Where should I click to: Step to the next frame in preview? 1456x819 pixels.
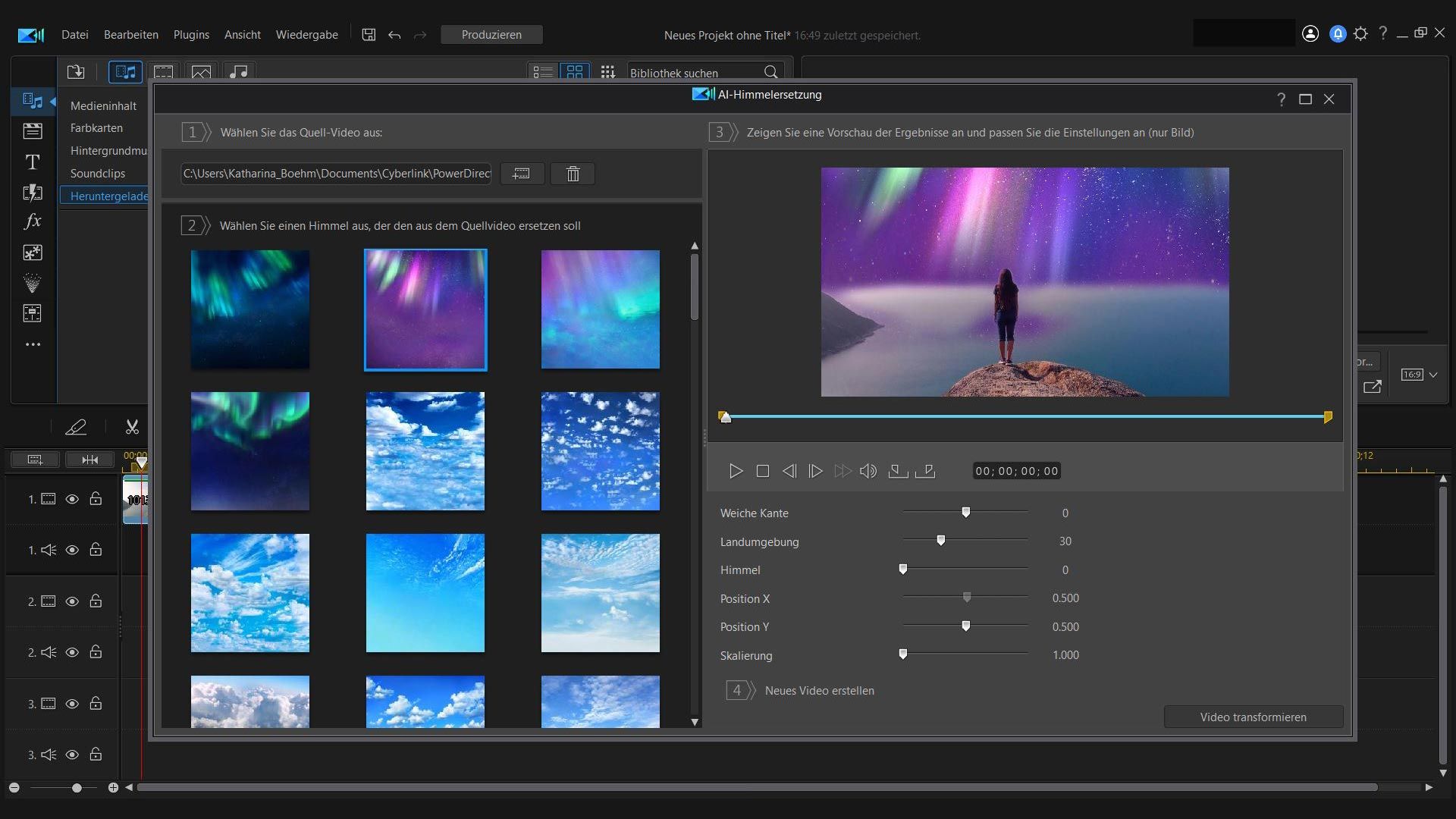pos(815,471)
